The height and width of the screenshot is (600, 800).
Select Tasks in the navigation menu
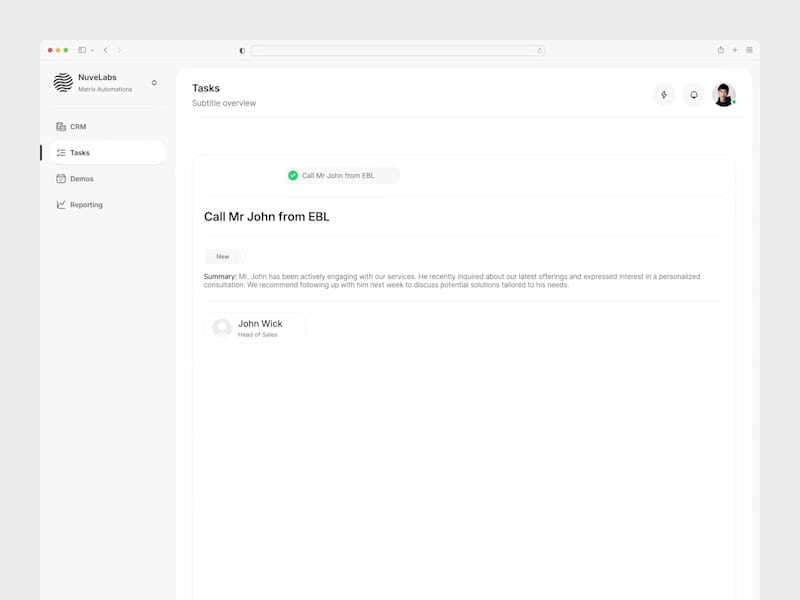pyautogui.click(x=80, y=152)
